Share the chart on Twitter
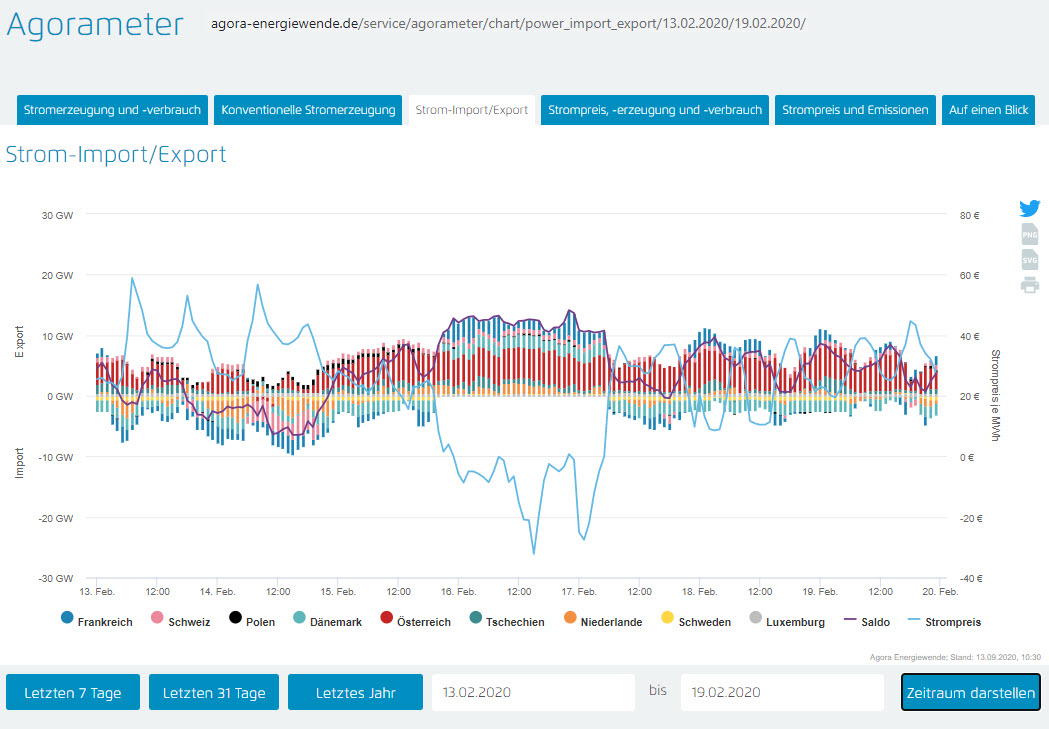Viewport: 1049px width, 729px height. [x=1030, y=209]
